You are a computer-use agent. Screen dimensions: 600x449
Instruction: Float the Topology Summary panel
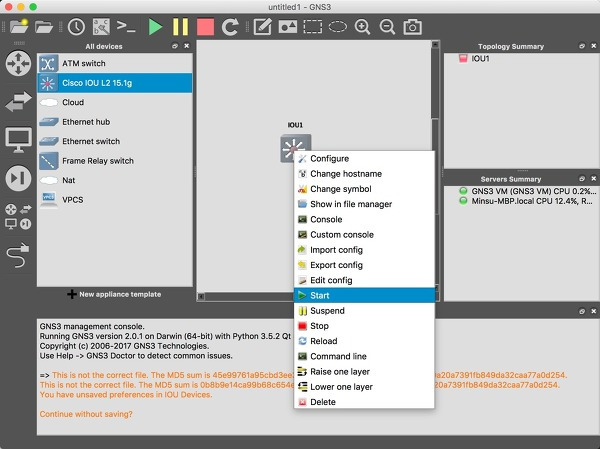tap(582, 46)
